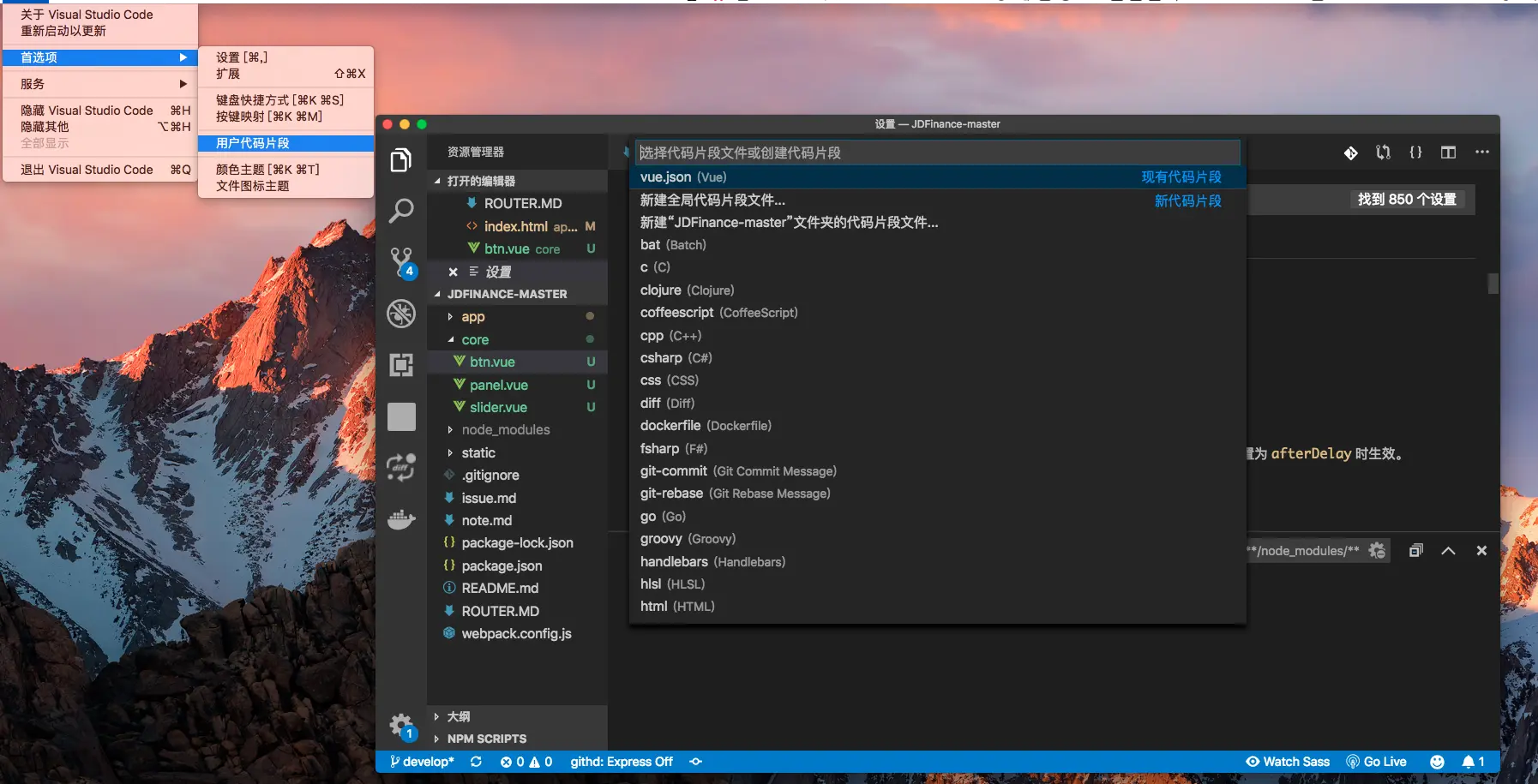This screenshot has height=784, width=1538.
Task: Open the Docker view in activity bar
Action: [400, 519]
